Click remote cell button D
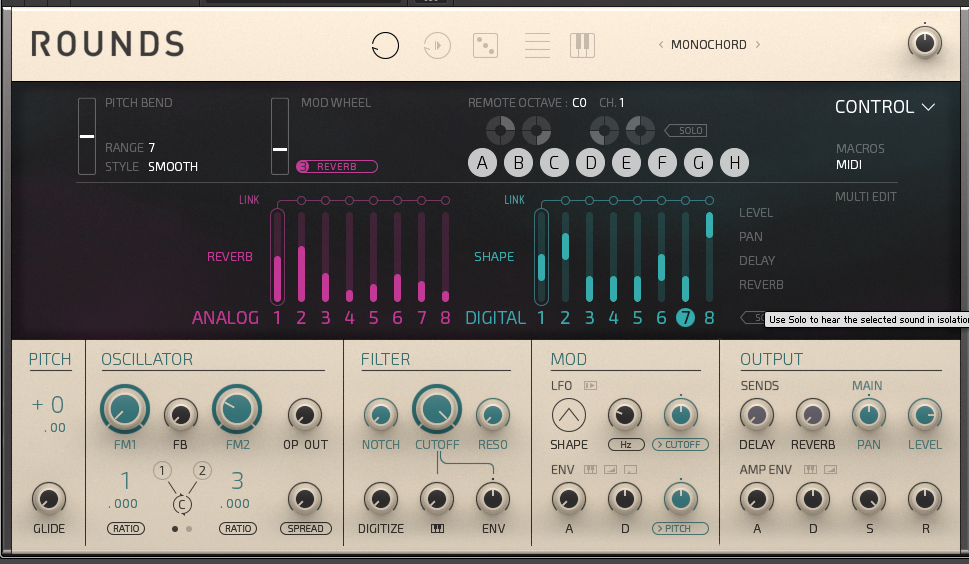This screenshot has width=969, height=564. tap(590, 162)
